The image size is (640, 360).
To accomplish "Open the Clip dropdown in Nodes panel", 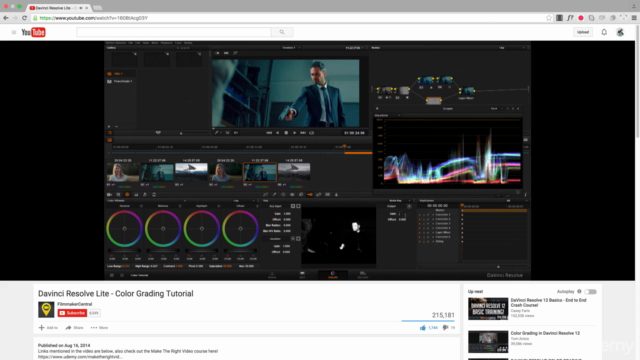I will pos(512,48).
